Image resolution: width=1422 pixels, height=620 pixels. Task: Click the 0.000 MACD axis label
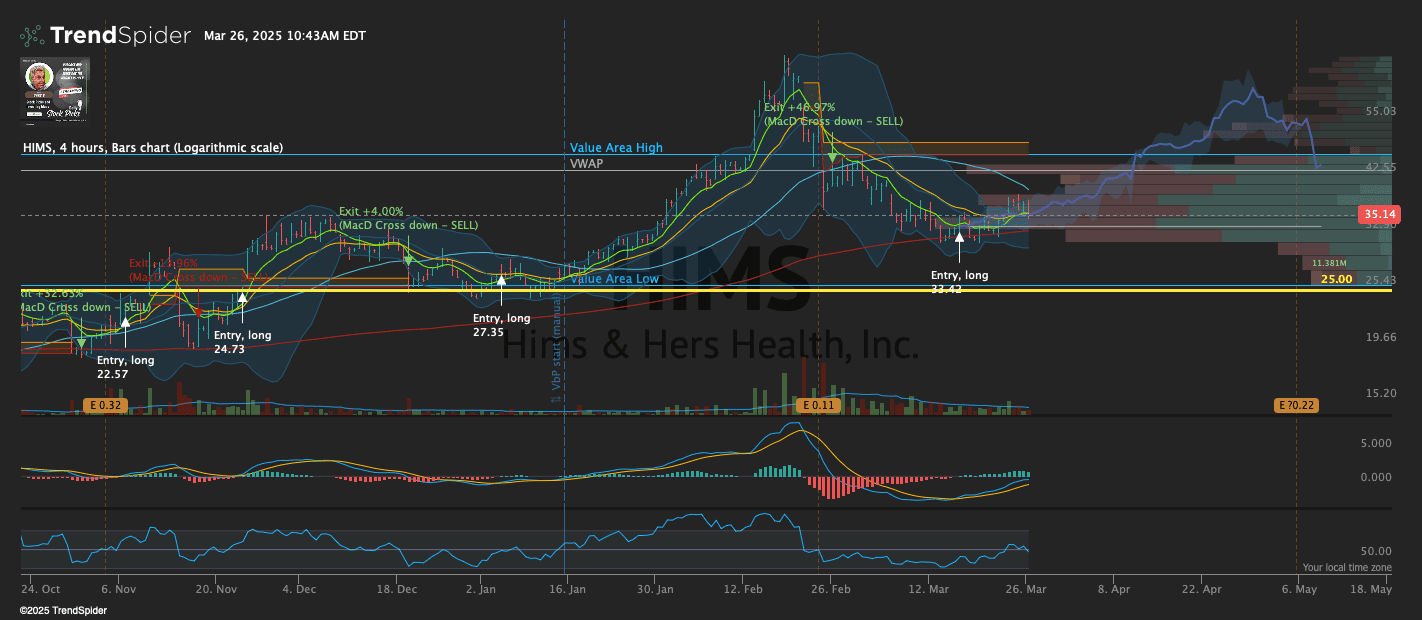[1376, 477]
